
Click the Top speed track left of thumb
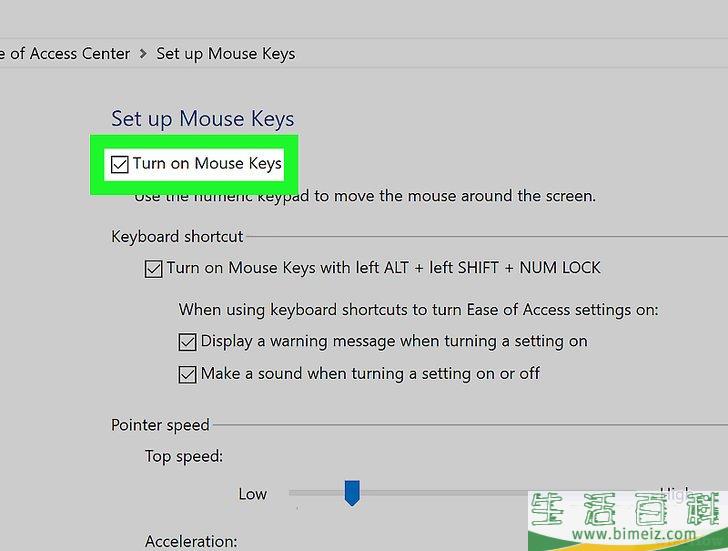click(x=315, y=493)
